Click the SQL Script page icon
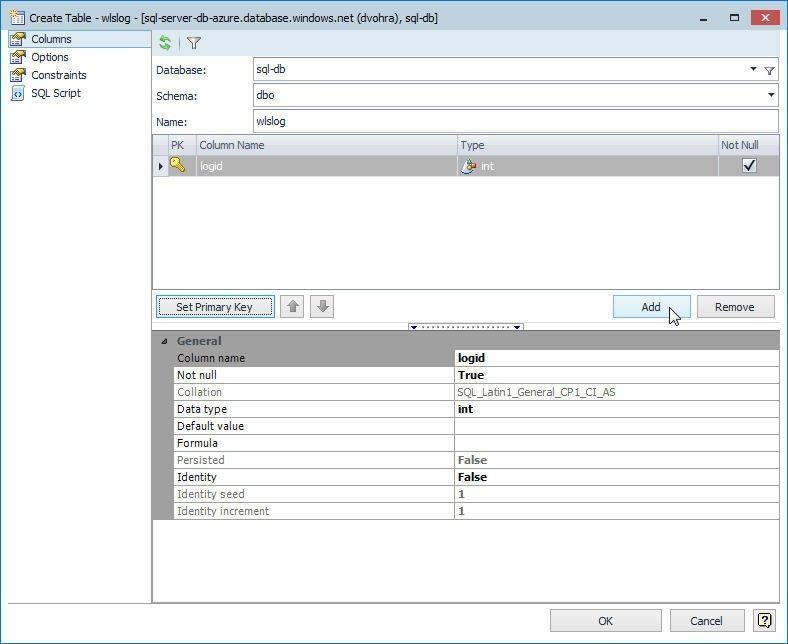The width and height of the screenshot is (788, 644). click(x=18, y=93)
